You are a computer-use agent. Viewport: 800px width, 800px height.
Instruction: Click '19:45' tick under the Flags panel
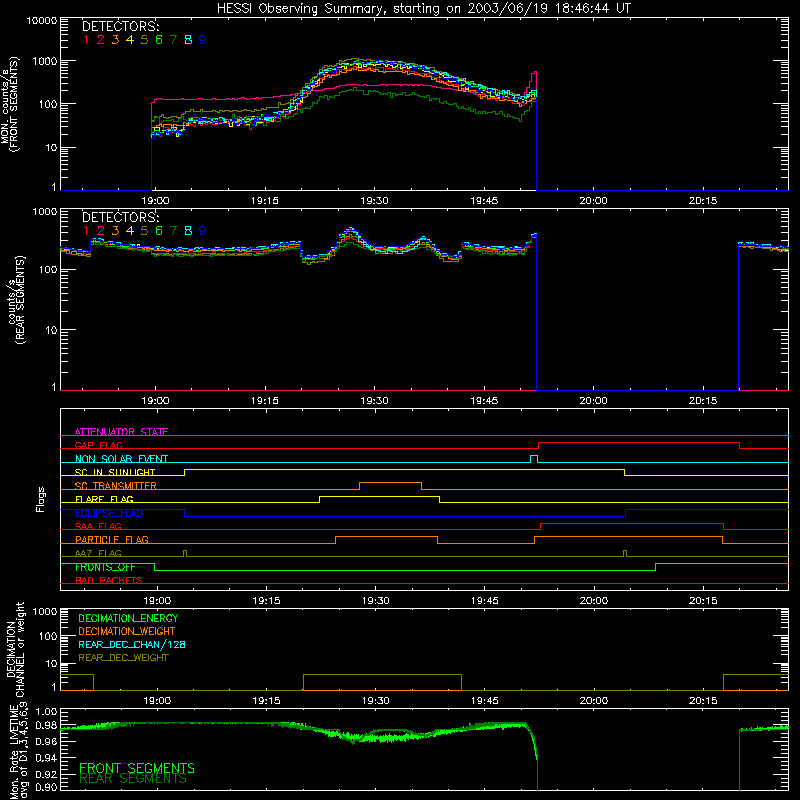485,601
